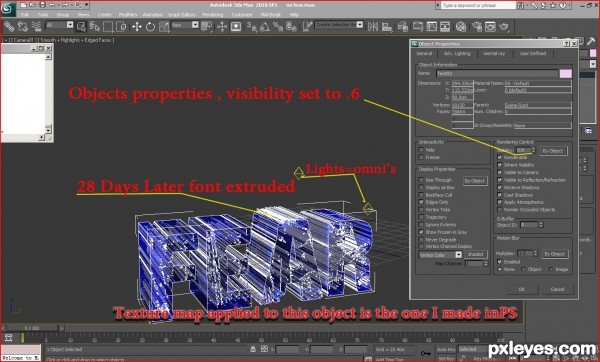Switch to the User Defined tab
The width and height of the screenshot is (600, 362).
point(533,54)
